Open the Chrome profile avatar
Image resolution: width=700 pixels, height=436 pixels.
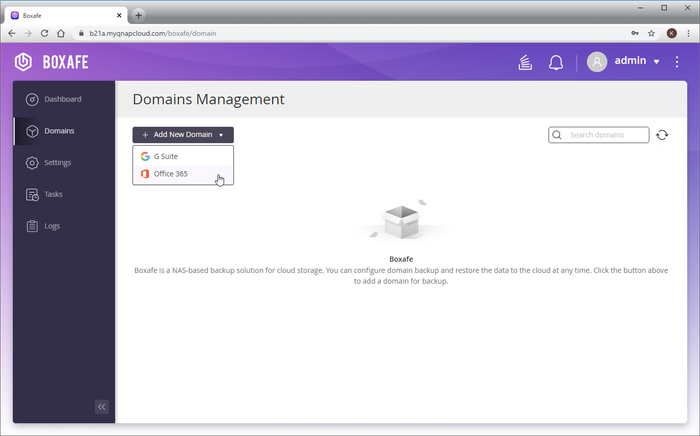tap(671, 33)
